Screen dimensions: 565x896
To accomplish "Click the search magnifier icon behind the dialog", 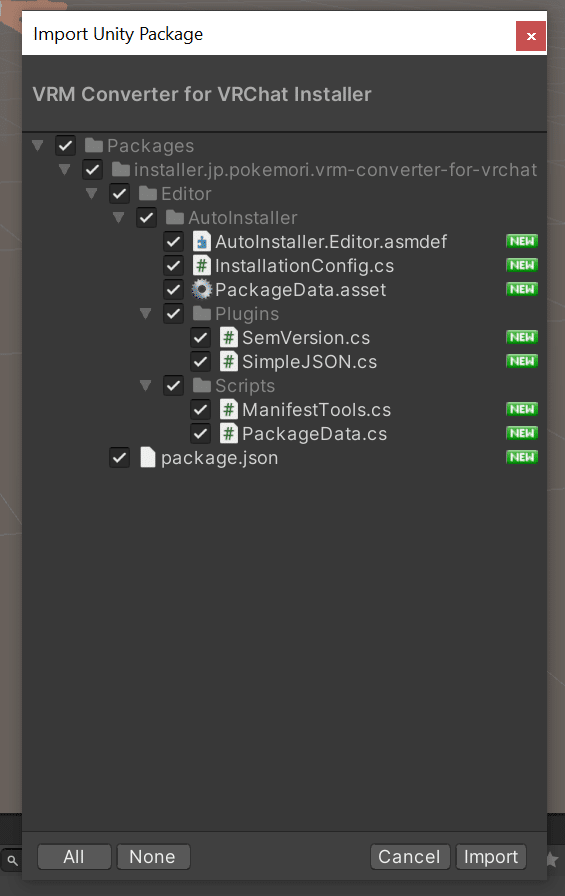I will click(x=12, y=860).
